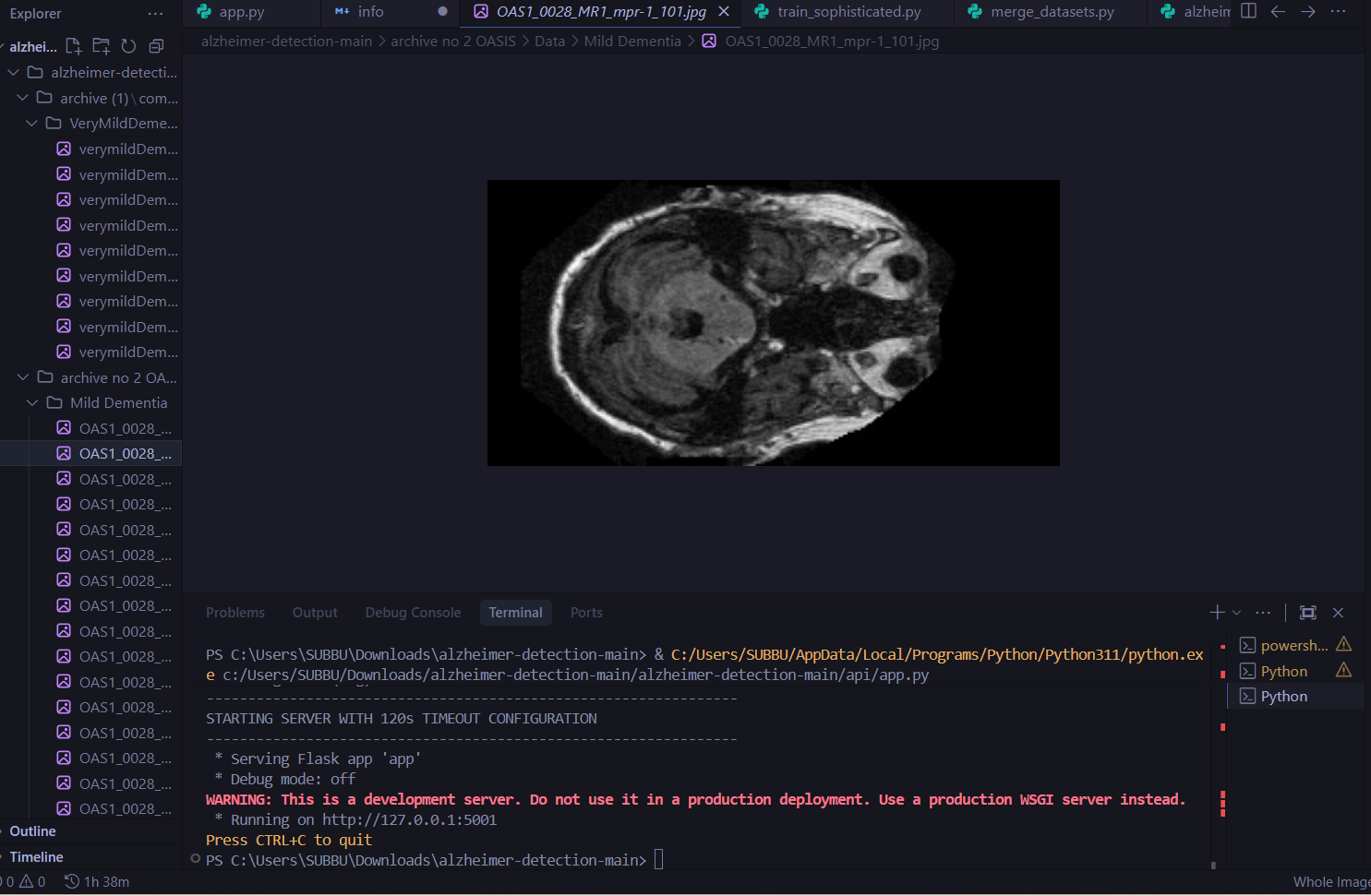This screenshot has height=896, width=1371.
Task: Navigate back using the editor arrow
Action: tap(1278, 11)
